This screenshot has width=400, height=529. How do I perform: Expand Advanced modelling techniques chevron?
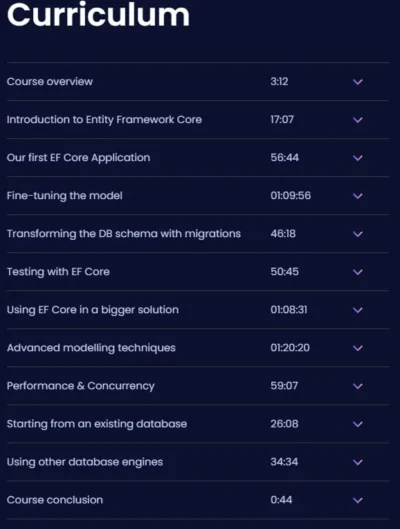point(358,348)
